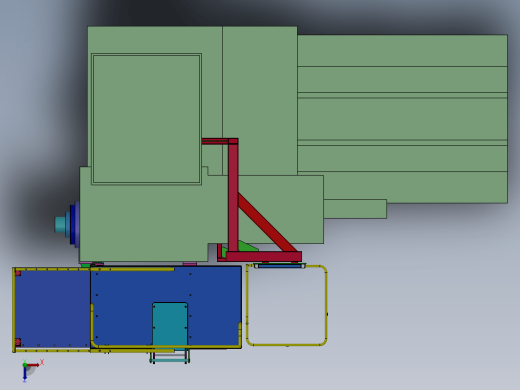Image resolution: width=520 pixels, height=390 pixels.
Task: Pick the green triangular gusset at frame base
Action: click(x=247, y=247)
